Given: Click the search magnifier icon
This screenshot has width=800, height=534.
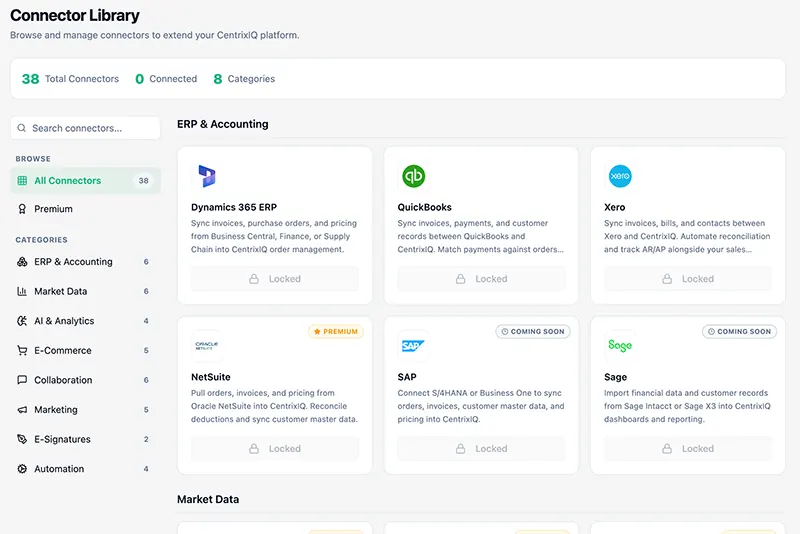Looking at the screenshot, I should (21, 128).
